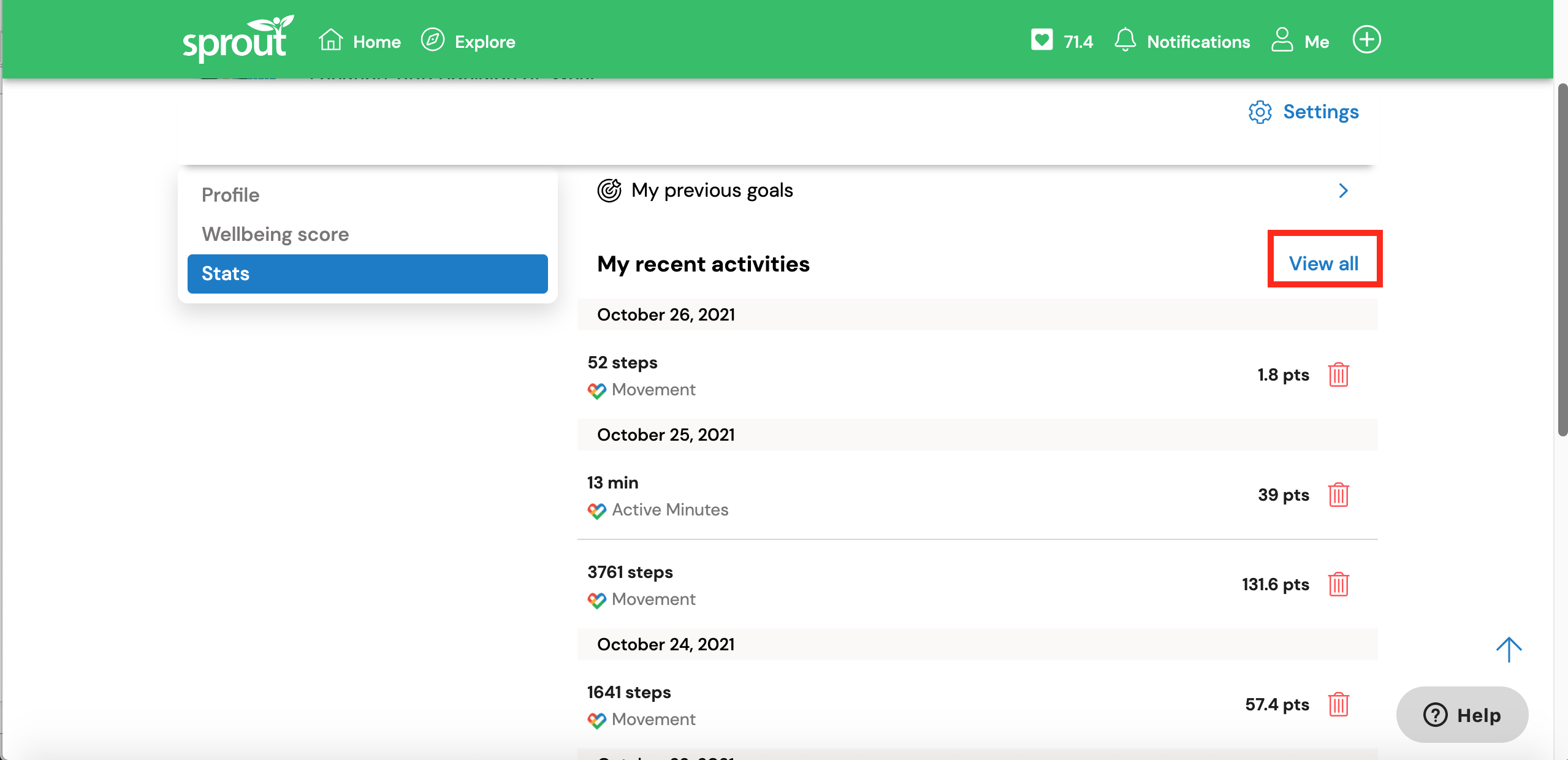Click the wellbeing heart score icon

point(1041,40)
